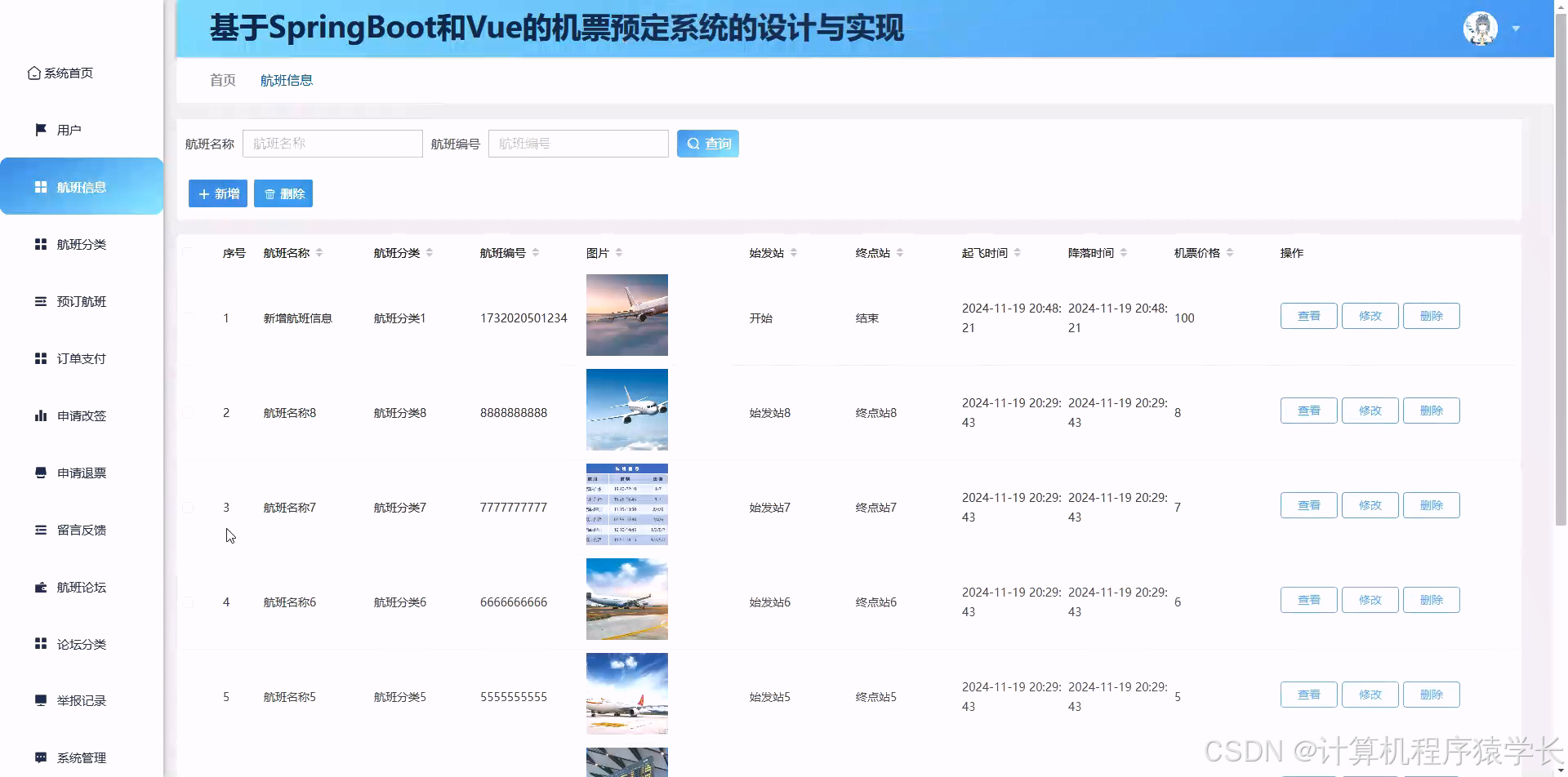
Task: Switch to the 首页 tab
Action: 222,79
